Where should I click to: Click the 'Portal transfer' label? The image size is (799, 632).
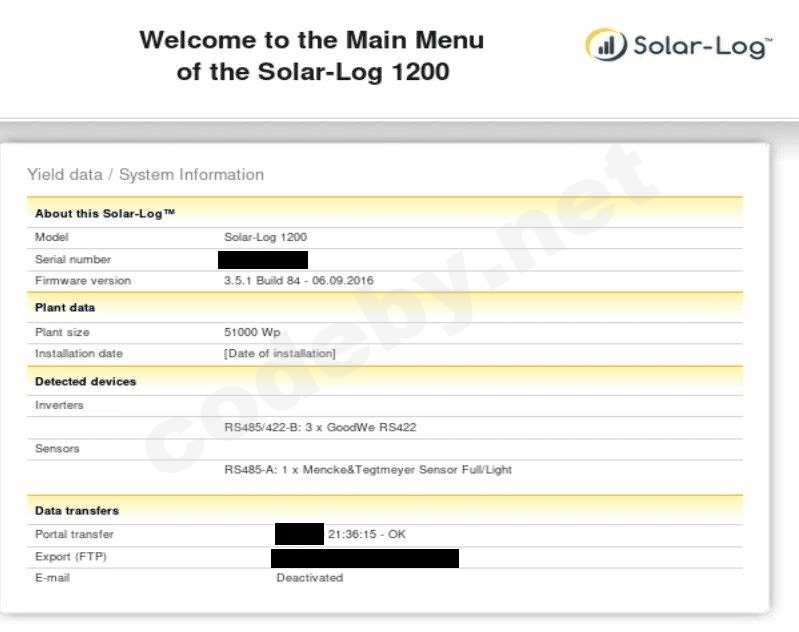click(74, 534)
